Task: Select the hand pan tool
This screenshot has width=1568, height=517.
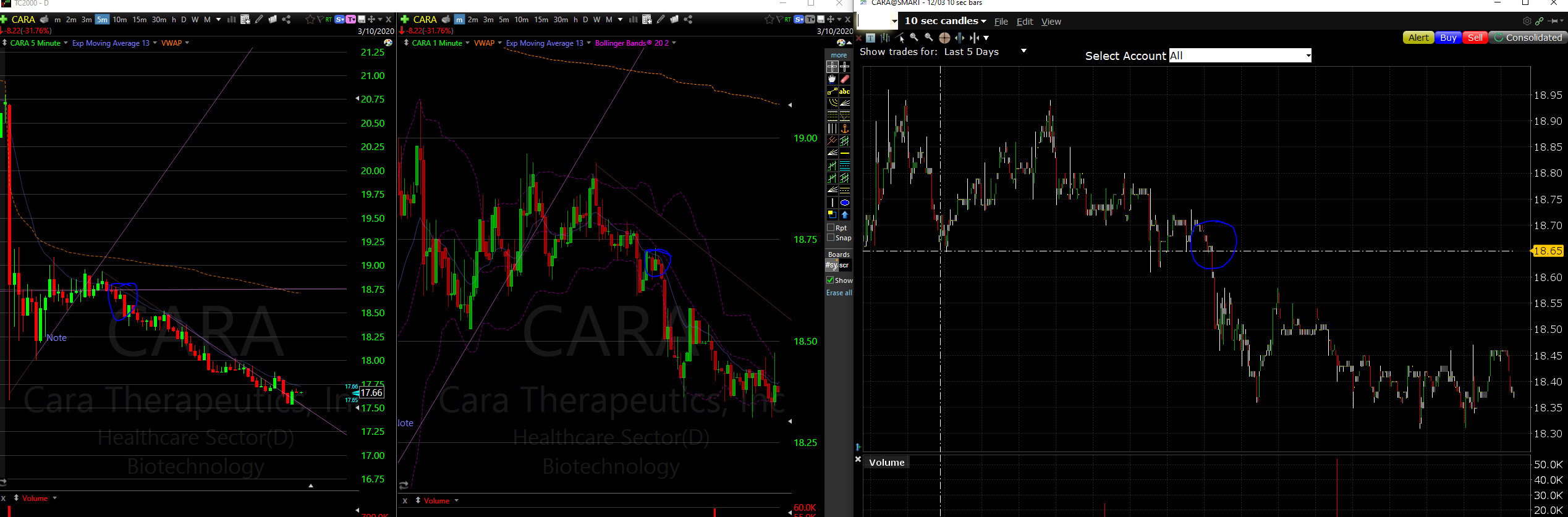Action: tap(832, 79)
